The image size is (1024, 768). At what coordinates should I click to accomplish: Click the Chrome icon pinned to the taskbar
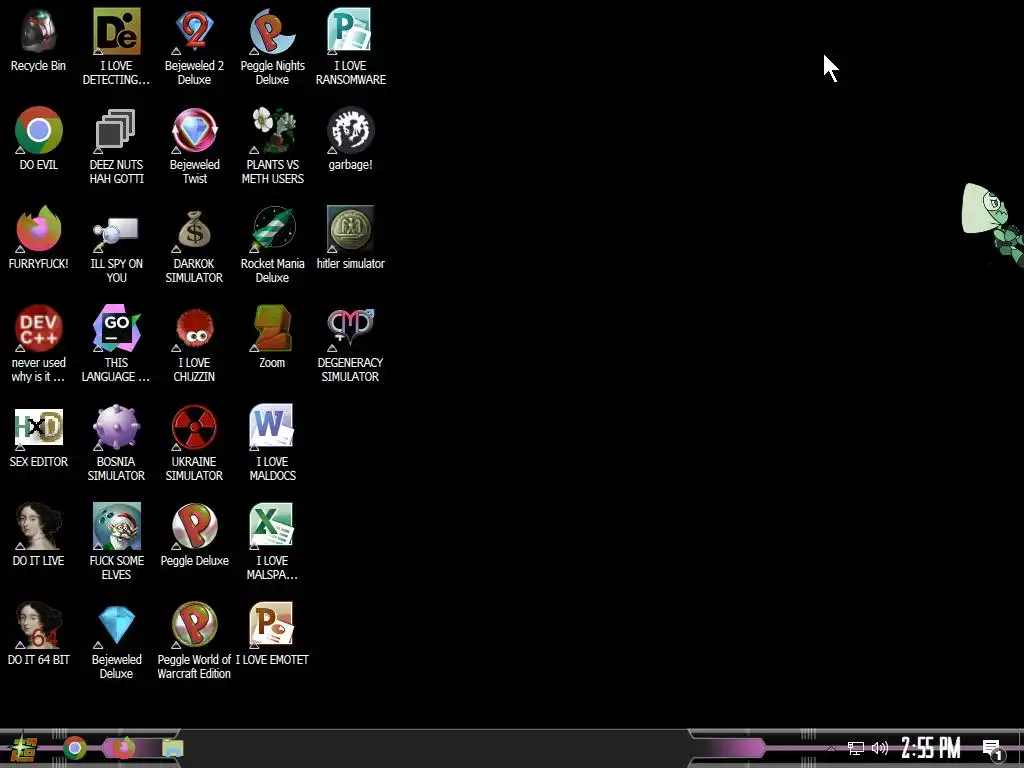tap(75, 748)
